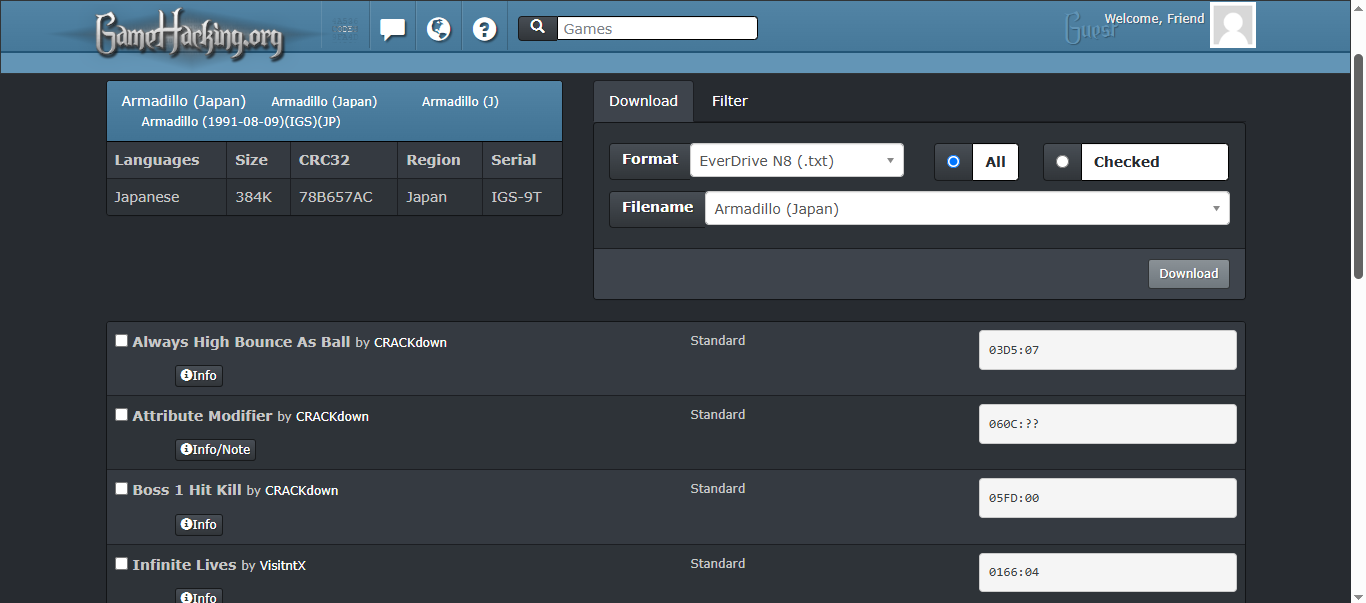1366x603 pixels.
Task: Switch to the Filter tab
Action: pyautogui.click(x=730, y=101)
